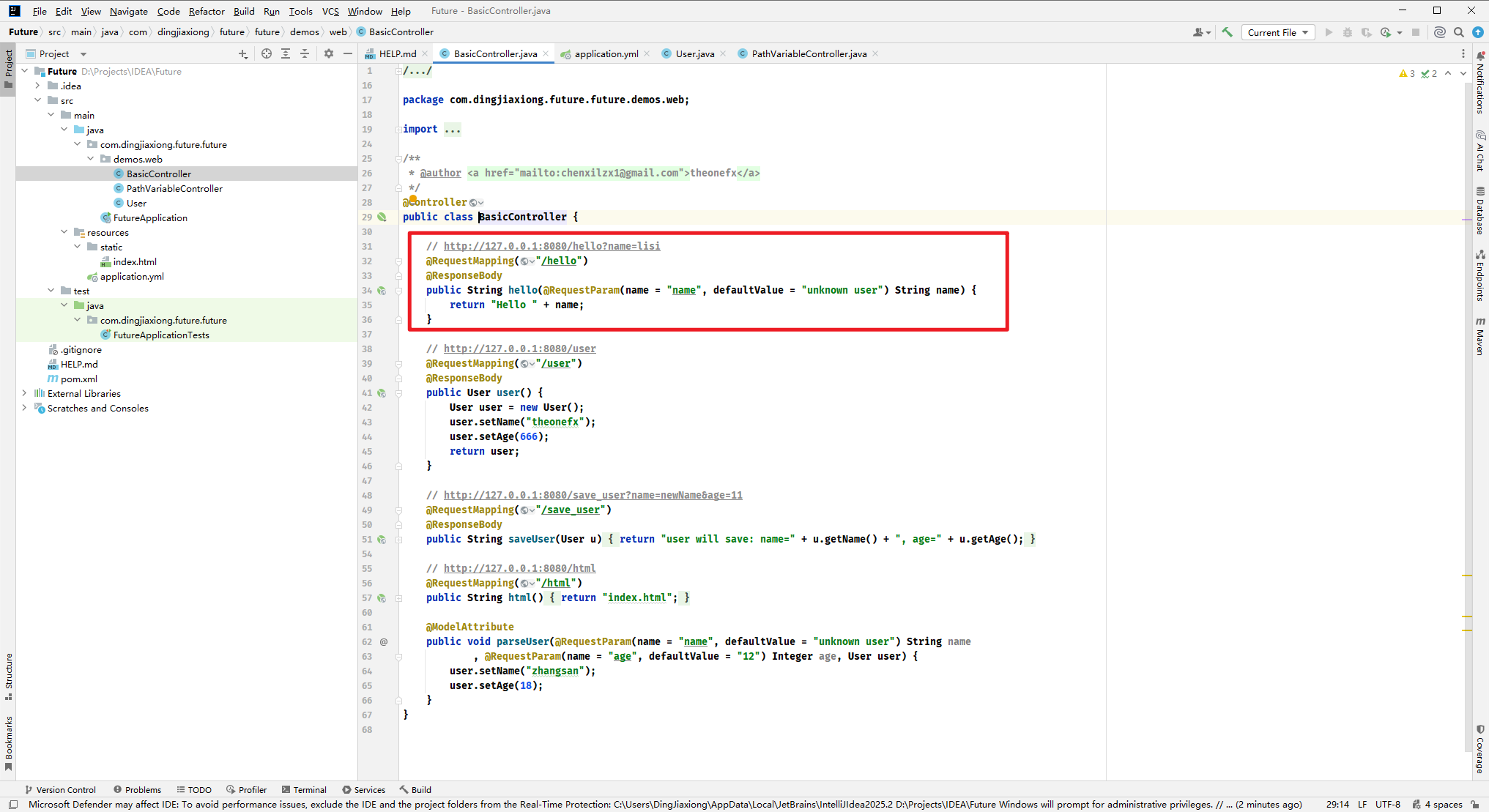The height and width of the screenshot is (812, 1489).
Task: Click endpoint gutter icon on line 34
Action: tap(382, 291)
